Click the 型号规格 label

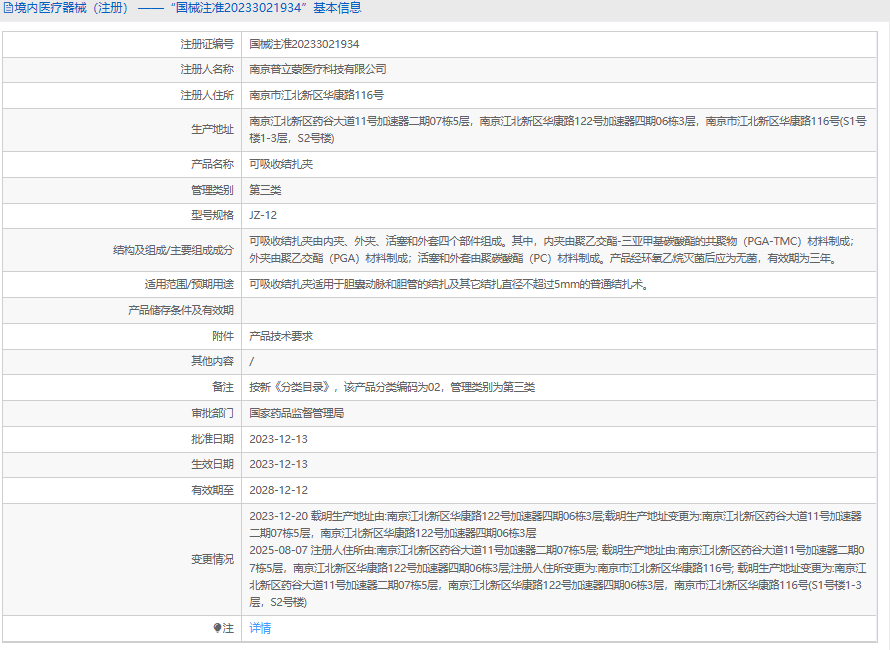click(x=212, y=215)
